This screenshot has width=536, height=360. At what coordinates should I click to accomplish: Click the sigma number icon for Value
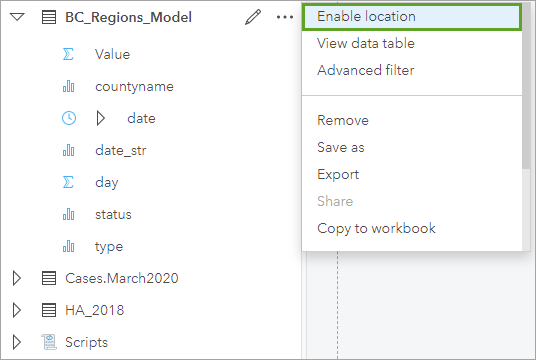tap(68, 54)
